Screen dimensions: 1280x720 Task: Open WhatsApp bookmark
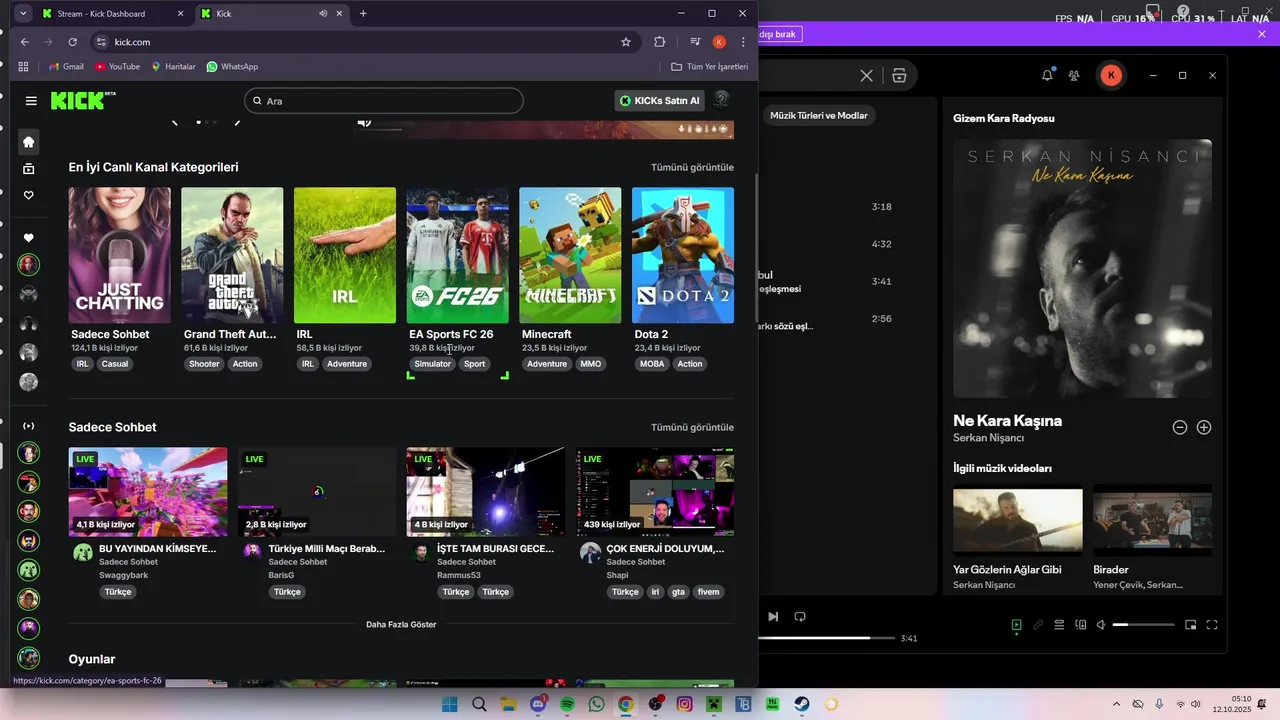click(x=232, y=67)
